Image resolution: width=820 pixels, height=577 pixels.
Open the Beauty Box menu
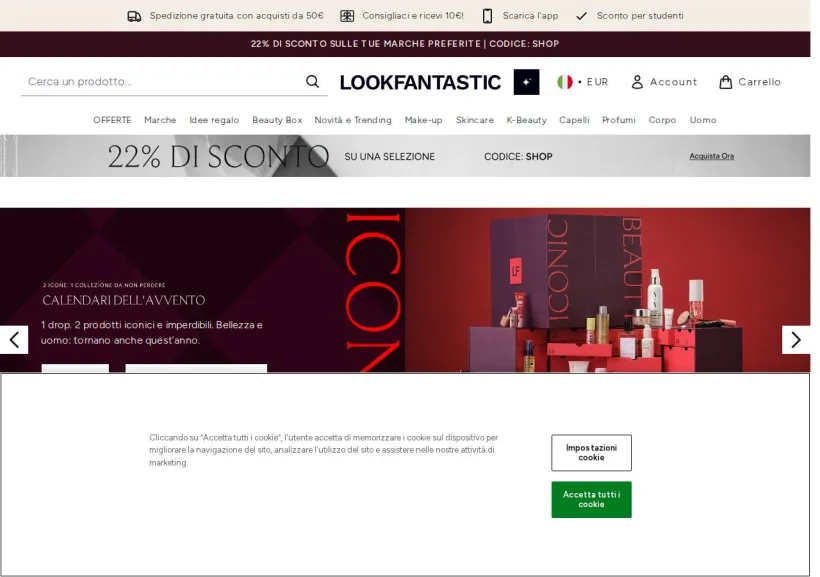277,120
